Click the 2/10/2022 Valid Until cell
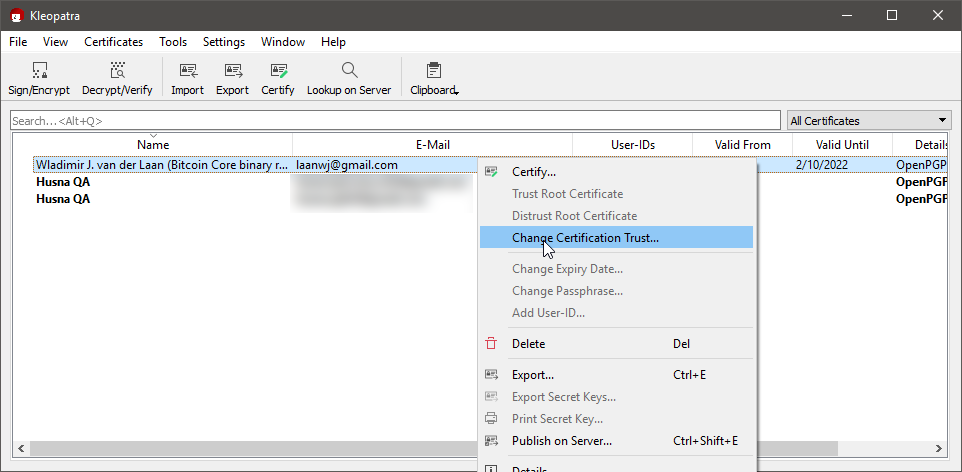This screenshot has height=472, width=962. click(822, 164)
